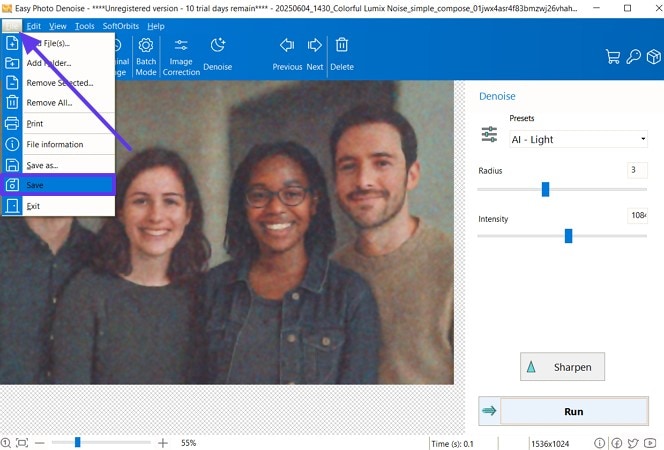The image size is (664, 450).
Task: Click the info icon beside File information
Action: 12,144
